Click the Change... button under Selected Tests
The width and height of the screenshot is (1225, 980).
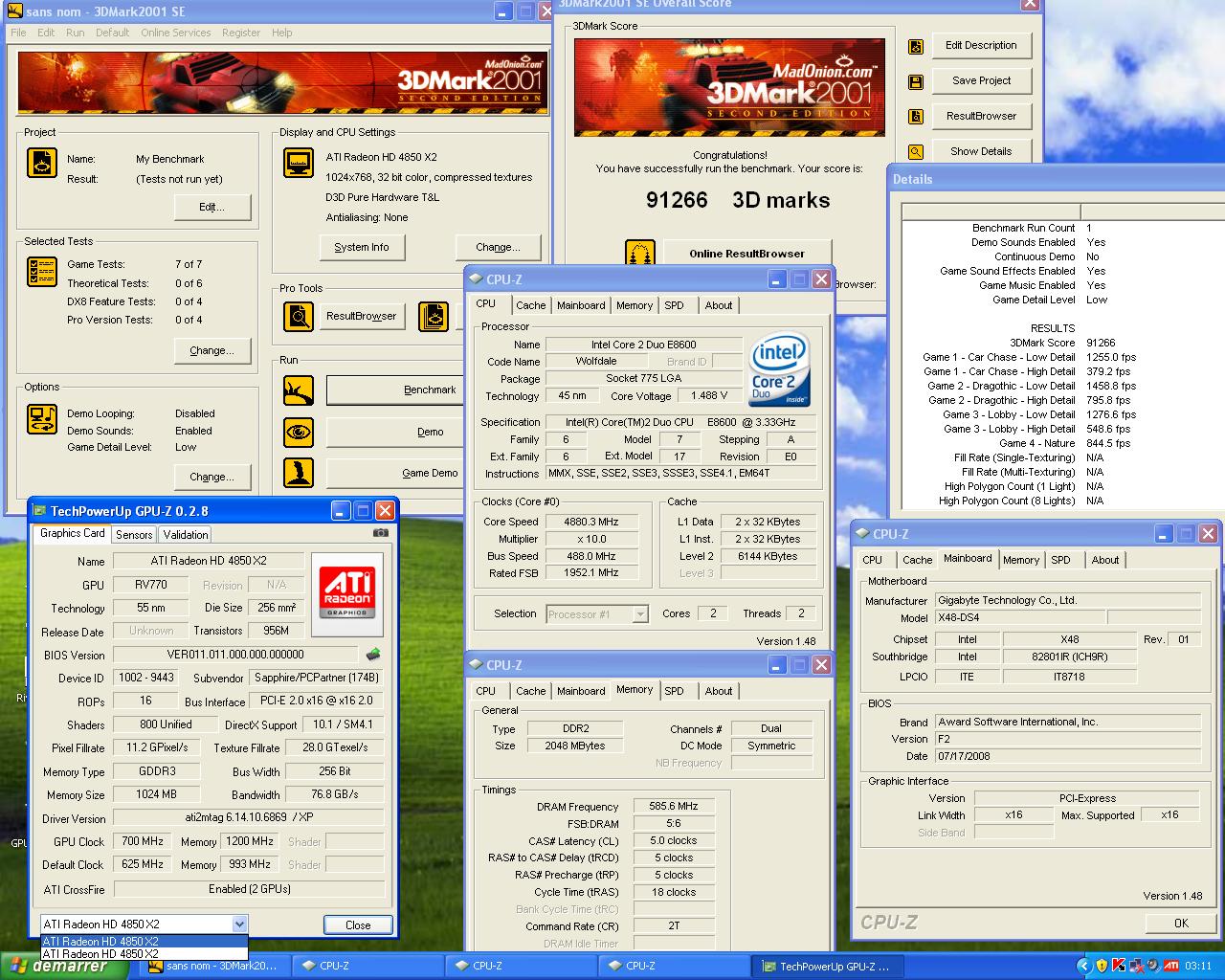point(212,350)
